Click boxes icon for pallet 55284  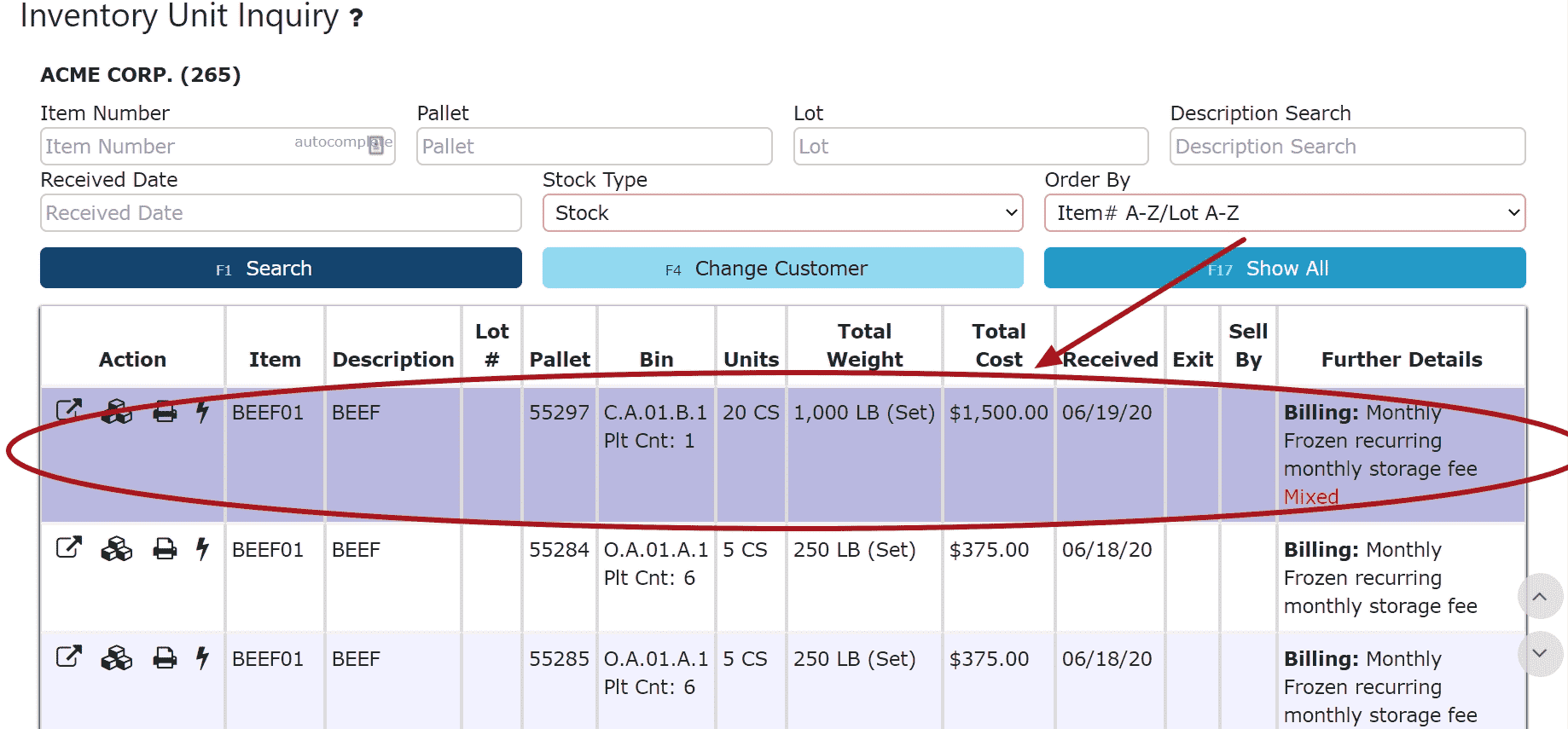pos(117,549)
